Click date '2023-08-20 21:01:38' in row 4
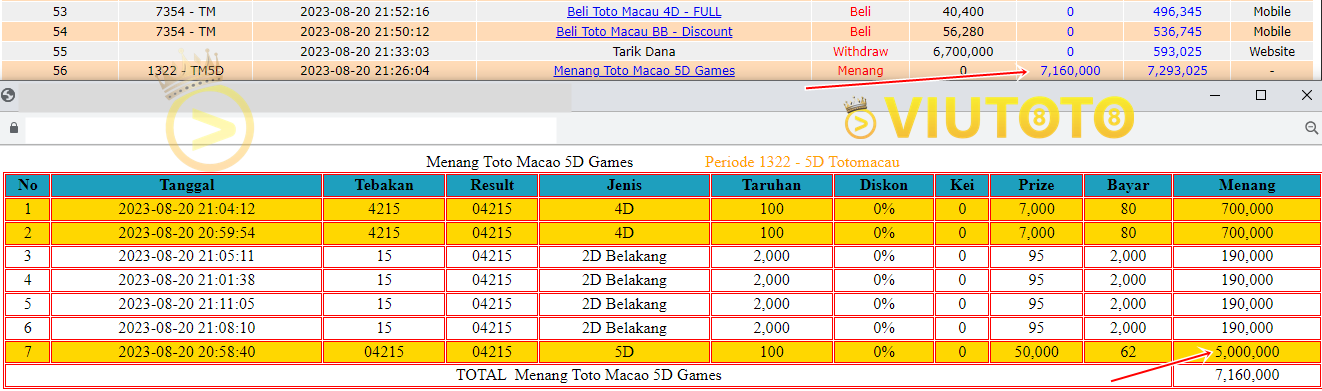Screen dimensions: 1322x391 pos(187,280)
